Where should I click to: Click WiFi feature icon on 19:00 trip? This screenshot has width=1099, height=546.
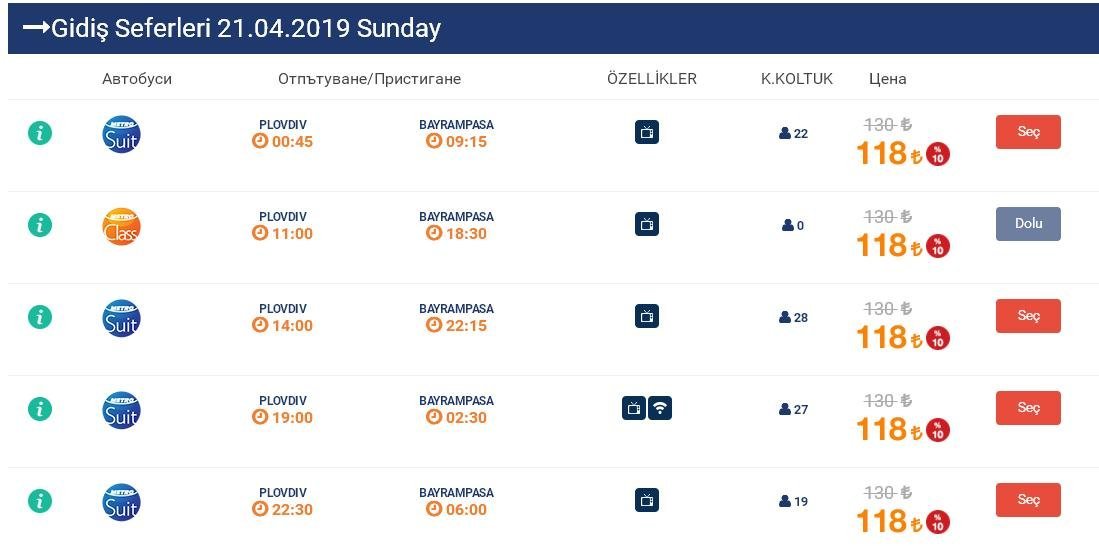[660, 408]
